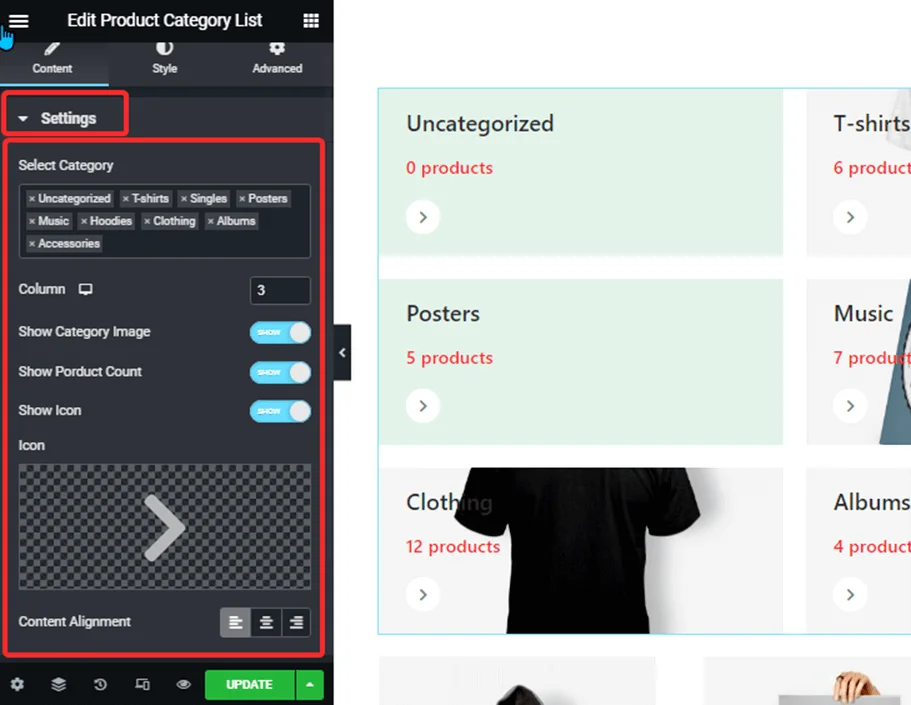Open the Elementor hamburger menu
Image resolution: width=911 pixels, height=705 pixels.
(x=18, y=20)
